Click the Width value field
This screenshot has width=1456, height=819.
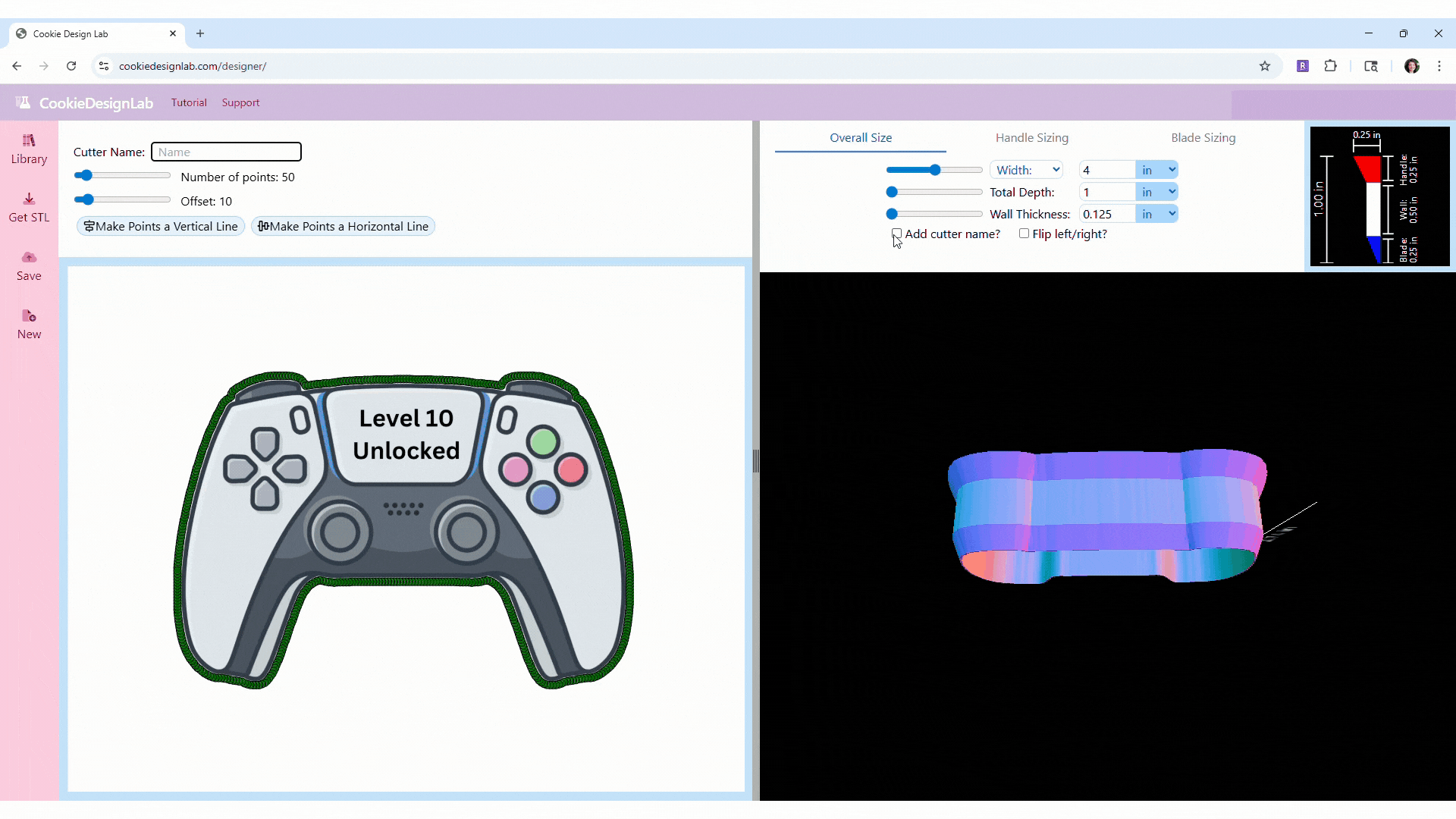1107,170
